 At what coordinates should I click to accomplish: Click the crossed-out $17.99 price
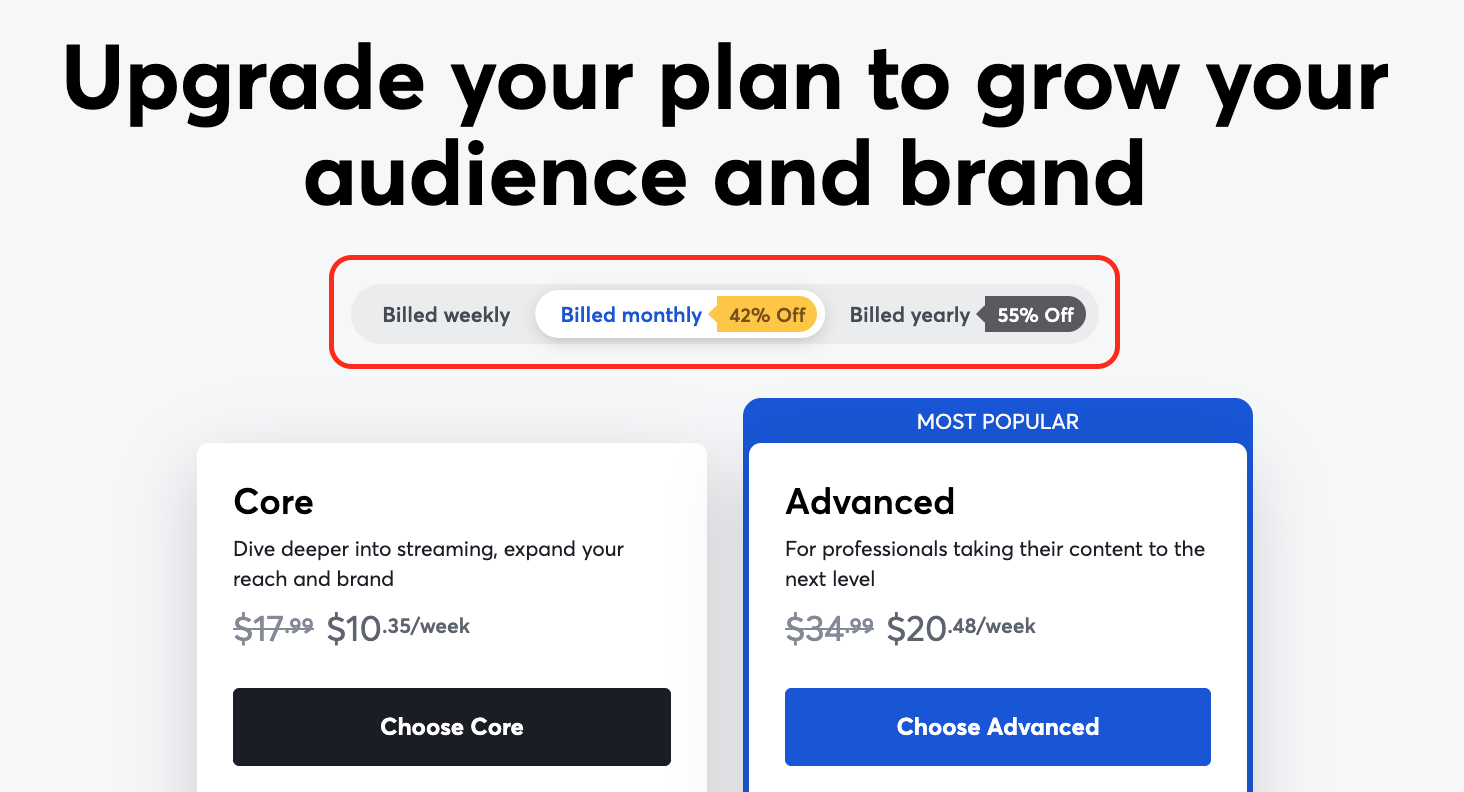[273, 629]
